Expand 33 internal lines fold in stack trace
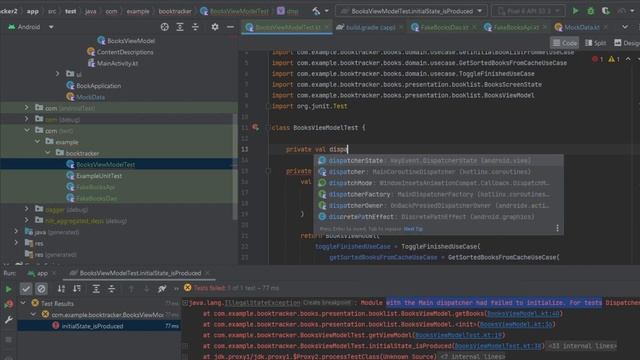The width and height of the screenshot is (640, 360). tap(581, 346)
